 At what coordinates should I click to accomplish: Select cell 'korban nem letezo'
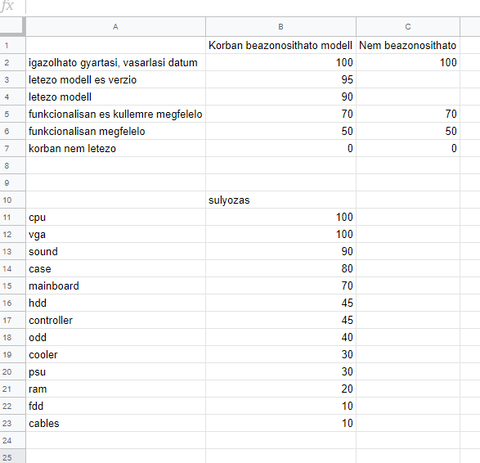[x=115, y=148]
